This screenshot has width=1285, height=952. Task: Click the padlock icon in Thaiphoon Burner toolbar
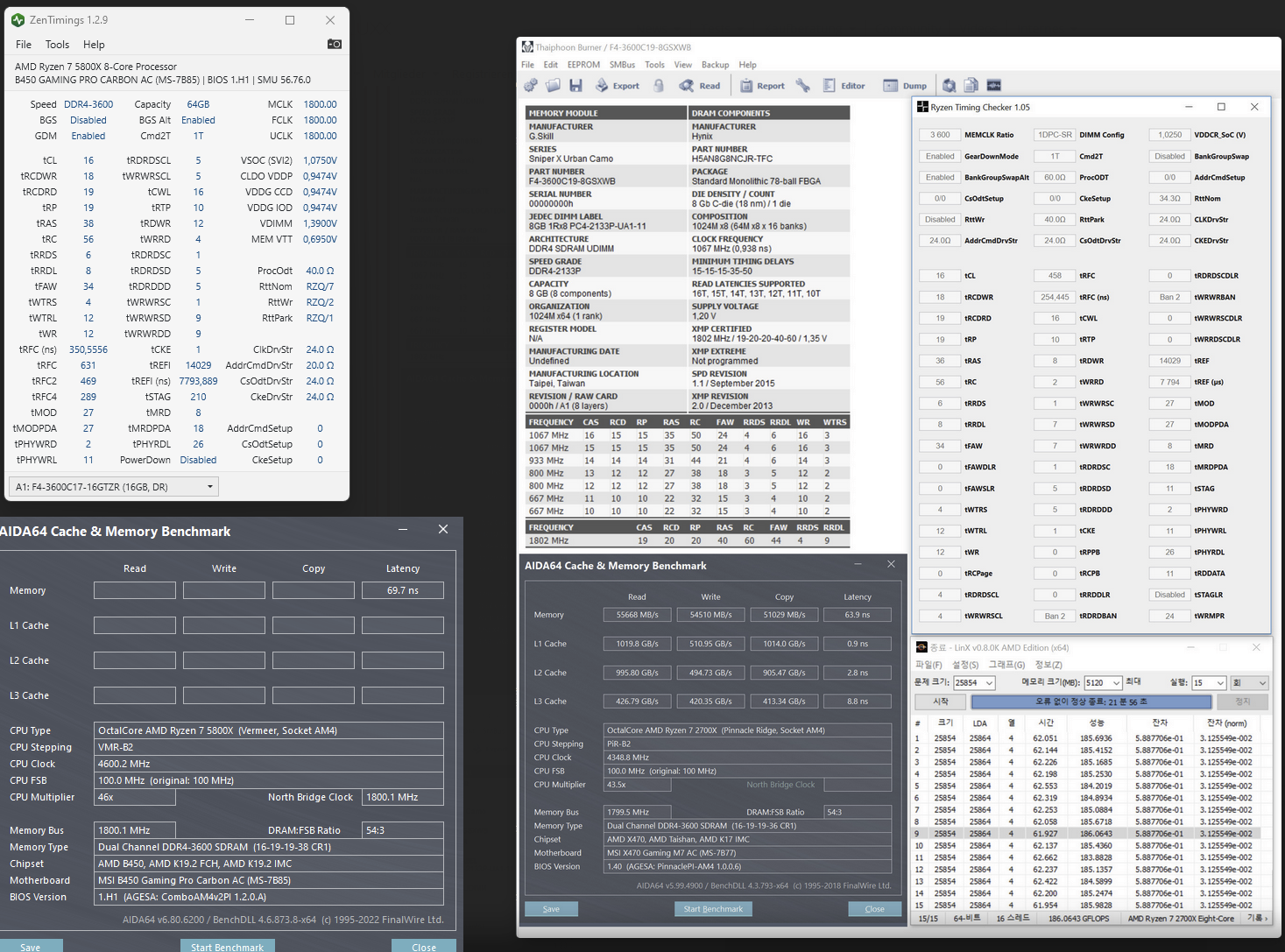[x=659, y=86]
